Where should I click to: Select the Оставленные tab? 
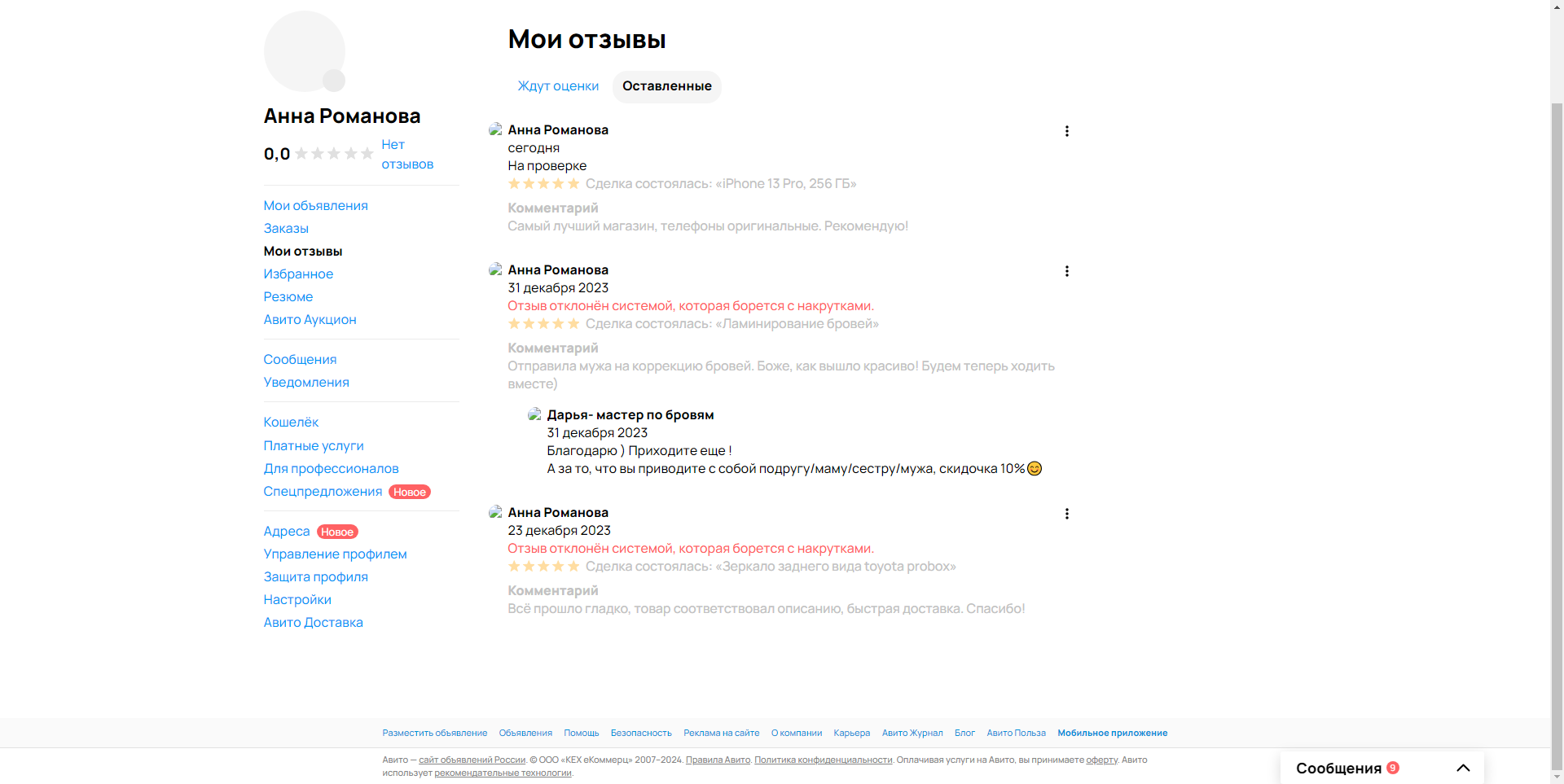(x=666, y=86)
